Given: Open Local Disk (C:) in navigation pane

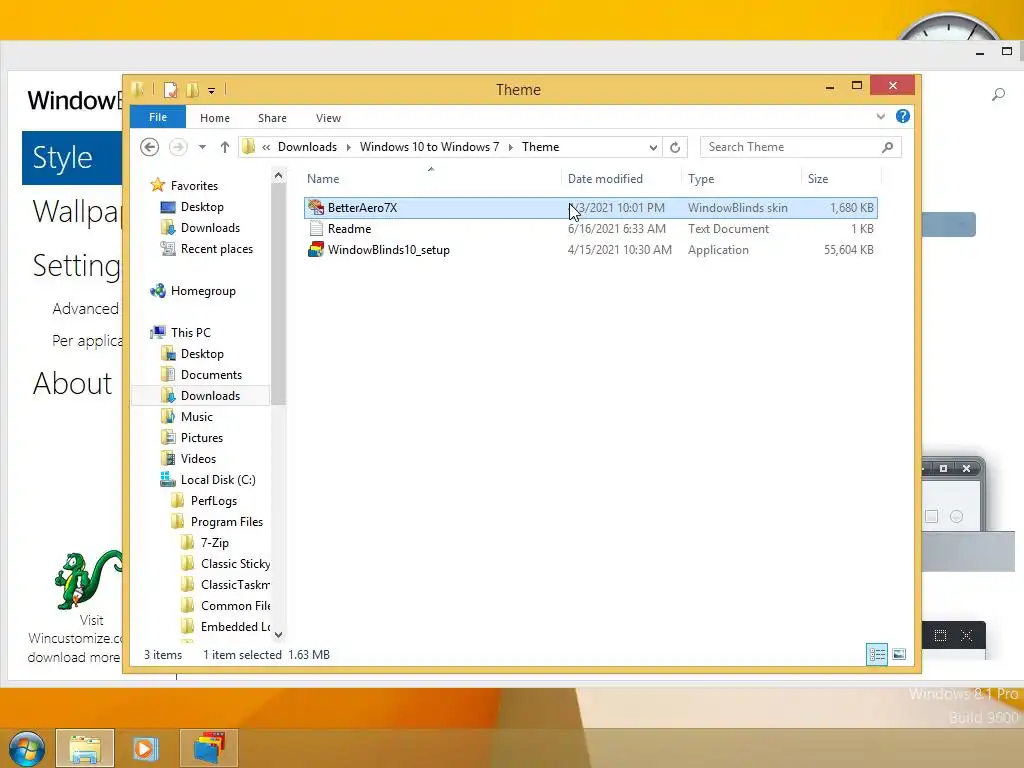Looking at the screenshot, I should [x=217, y=479].
